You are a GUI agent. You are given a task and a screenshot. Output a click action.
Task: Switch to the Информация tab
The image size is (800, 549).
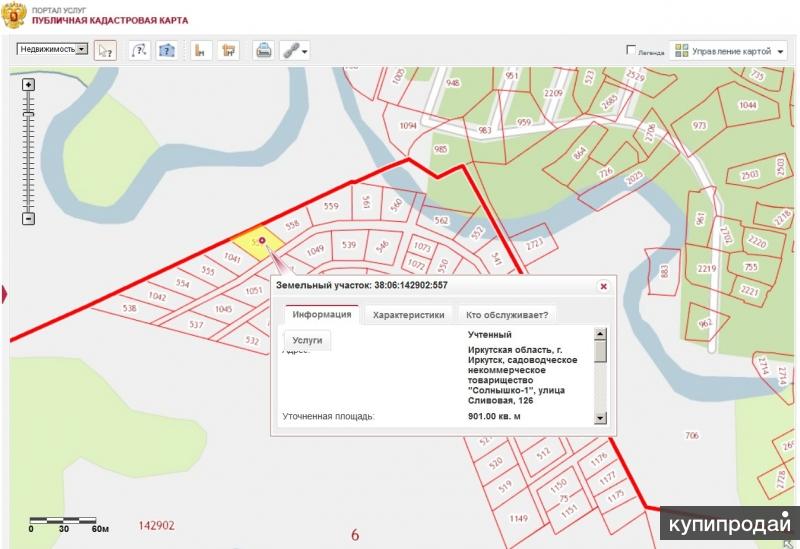coord(321,314)
